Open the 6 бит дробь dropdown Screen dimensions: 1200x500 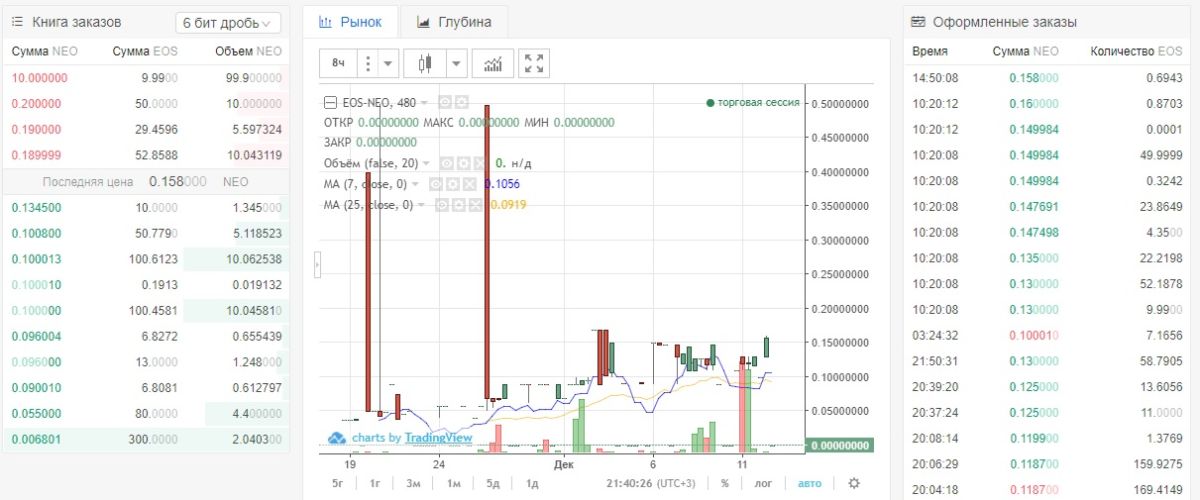(x=228, y=23)
